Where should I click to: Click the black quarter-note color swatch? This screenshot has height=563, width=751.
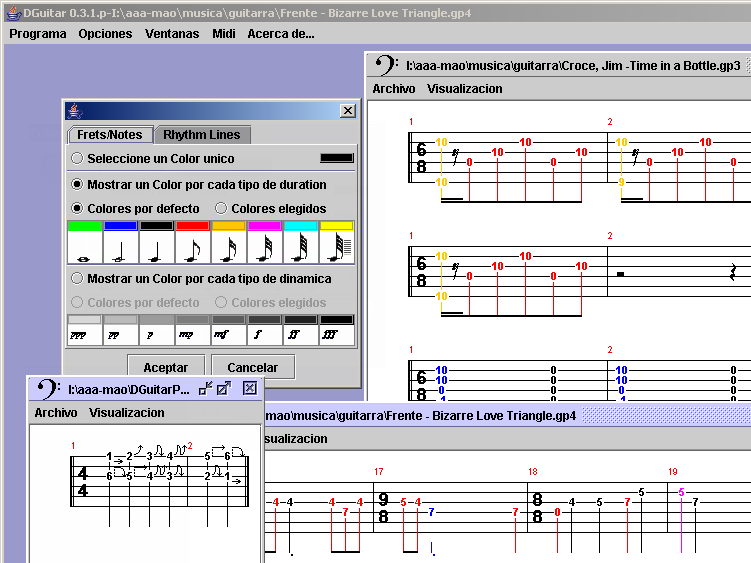(x=157, y=226)
